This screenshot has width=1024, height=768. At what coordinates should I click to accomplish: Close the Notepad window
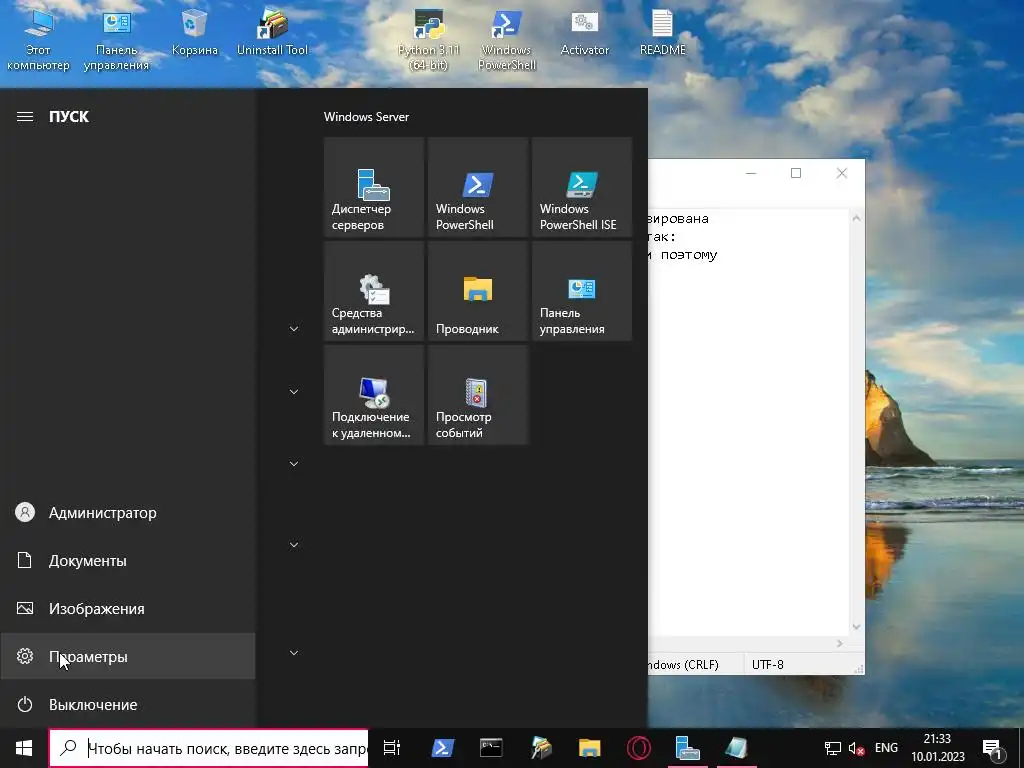[x=842, y=173]
